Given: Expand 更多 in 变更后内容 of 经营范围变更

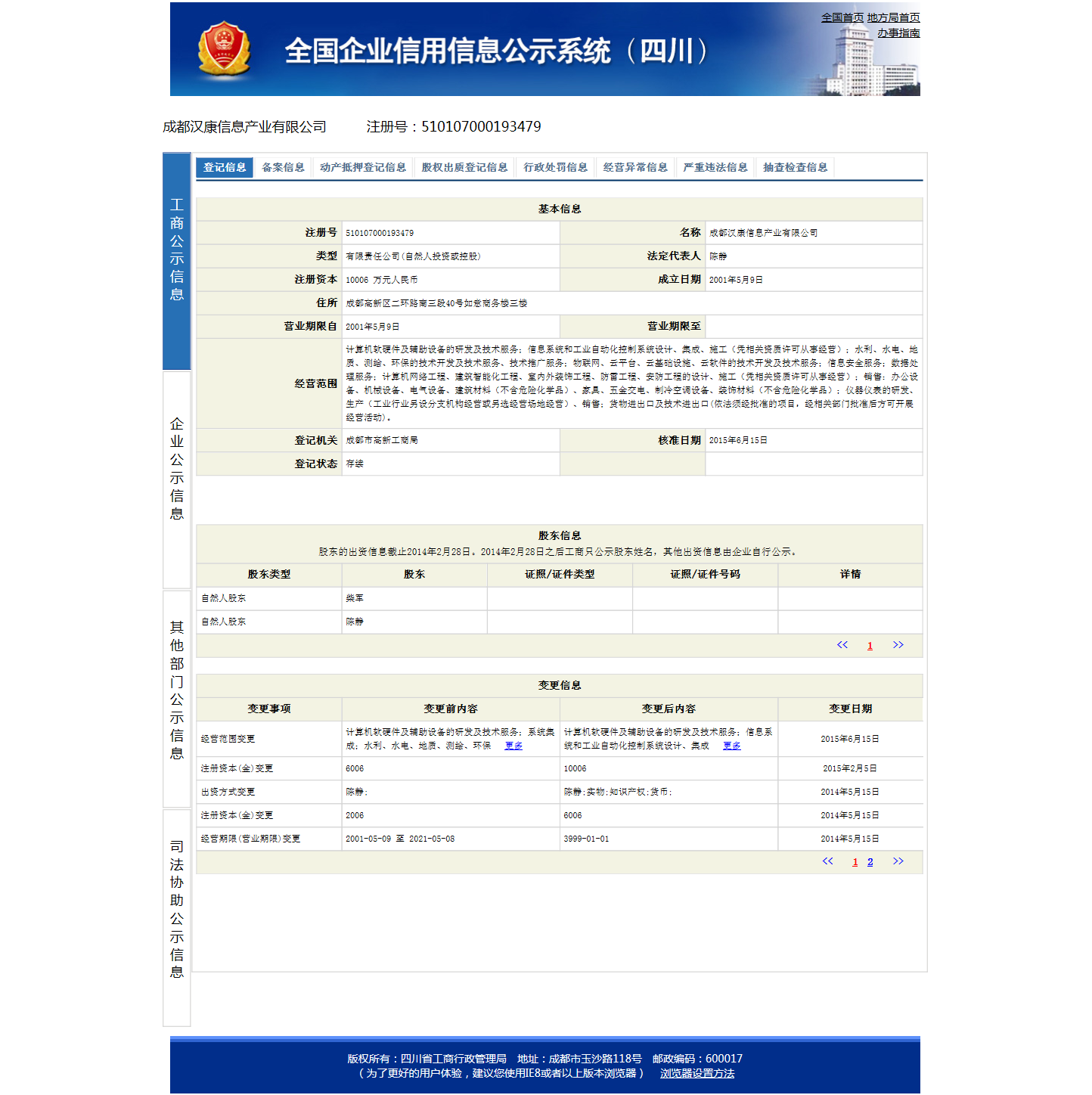Looking at the screenshot, I should coord(731,746).
